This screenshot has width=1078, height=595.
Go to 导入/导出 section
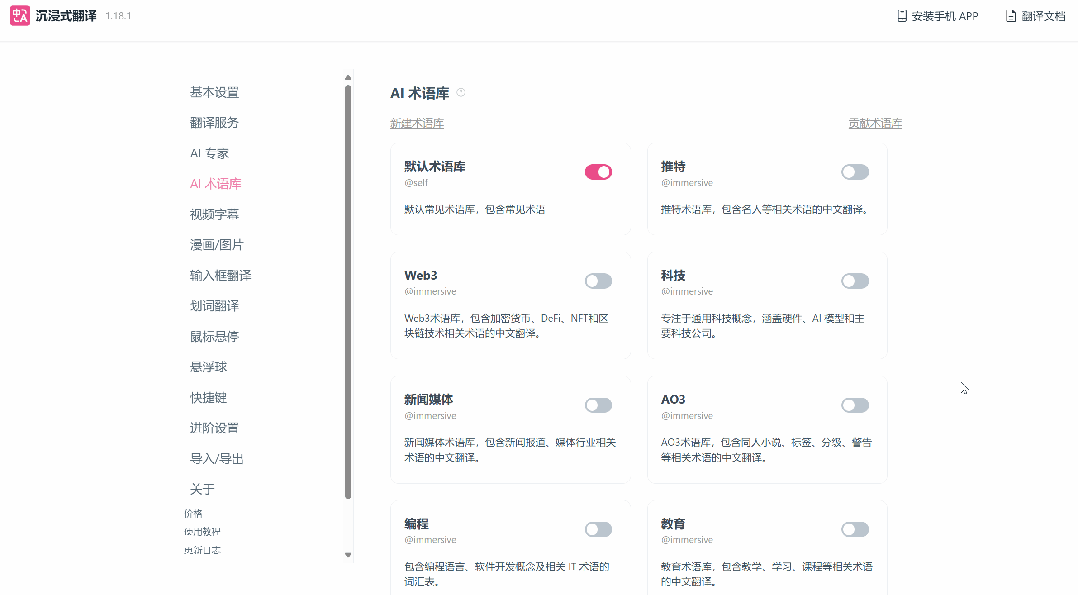point(217,459)
